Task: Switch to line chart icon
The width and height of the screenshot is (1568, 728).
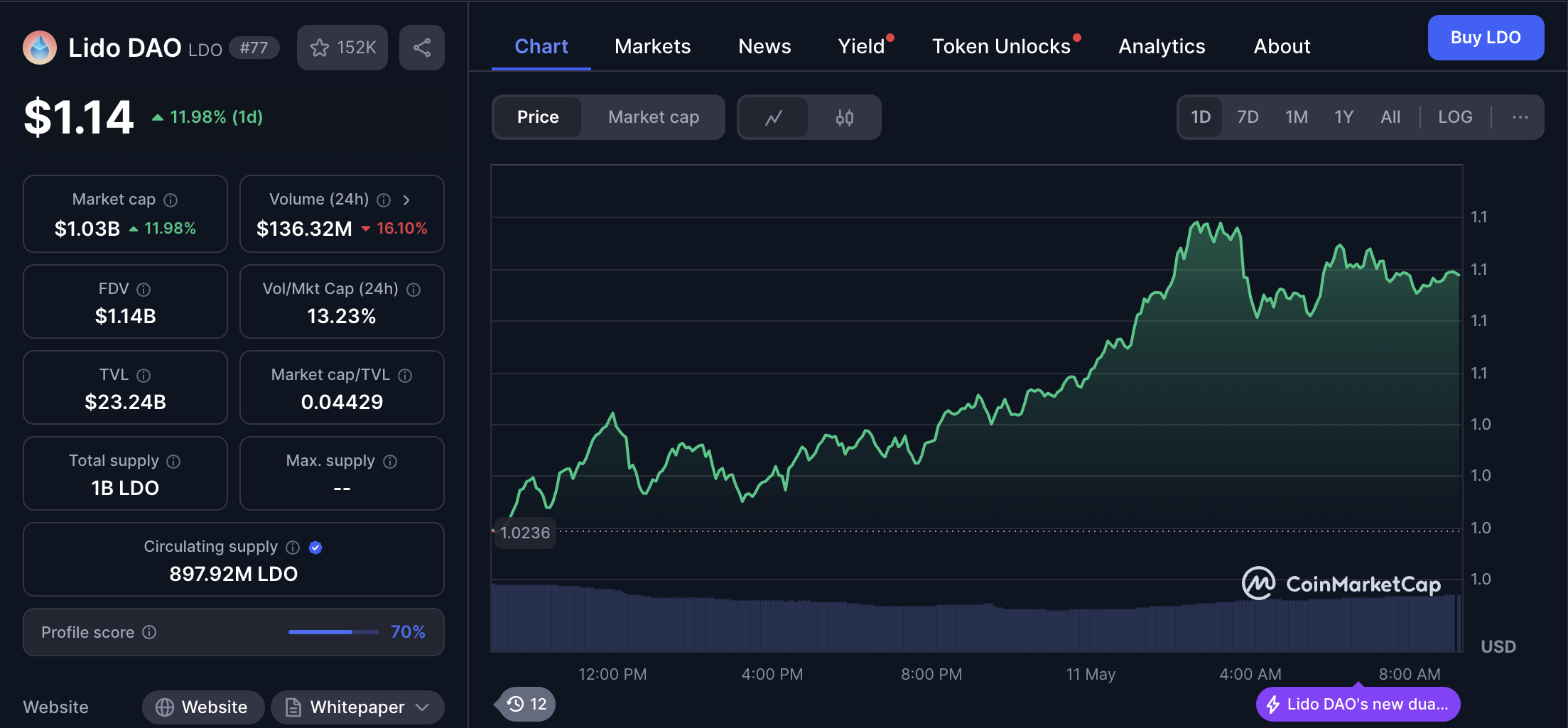Action: (x=774, y=117)
